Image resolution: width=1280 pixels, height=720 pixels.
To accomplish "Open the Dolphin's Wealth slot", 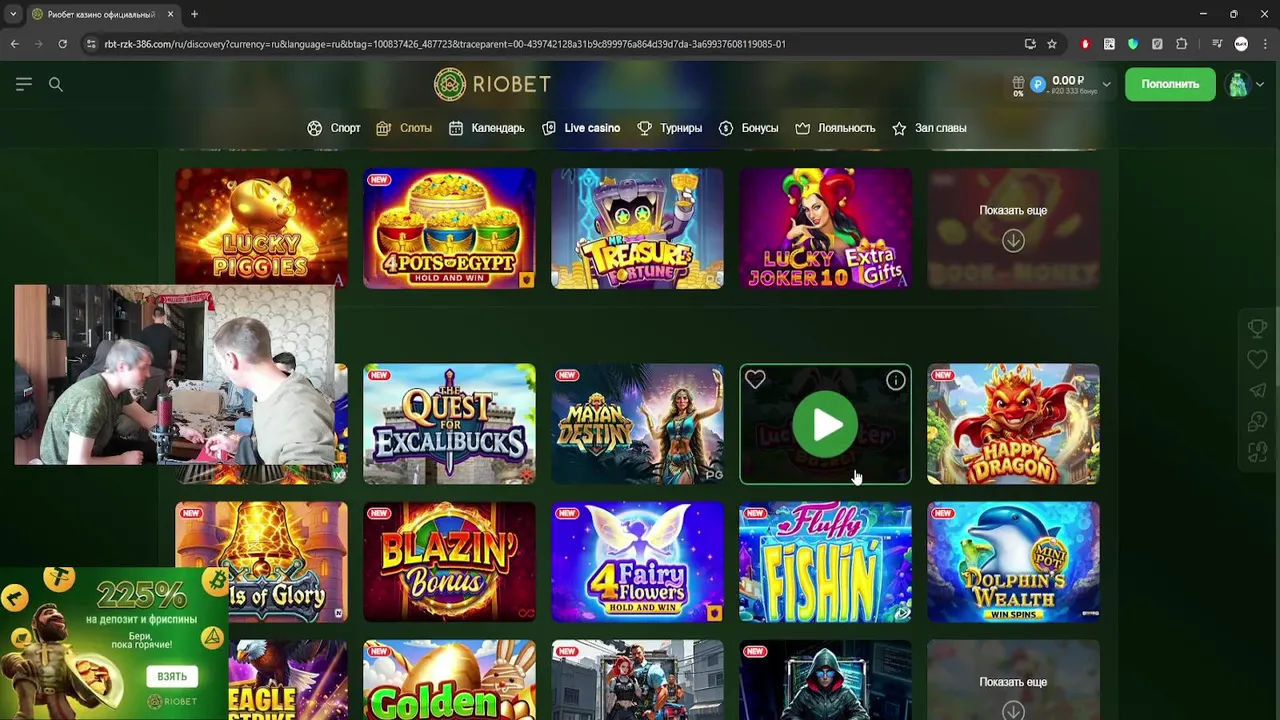I will pos(1013,562).
